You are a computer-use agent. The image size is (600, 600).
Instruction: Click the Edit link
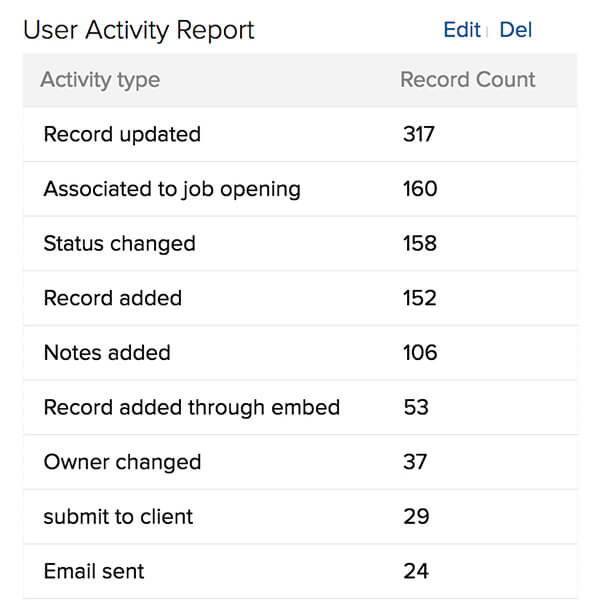pos(461,30)
